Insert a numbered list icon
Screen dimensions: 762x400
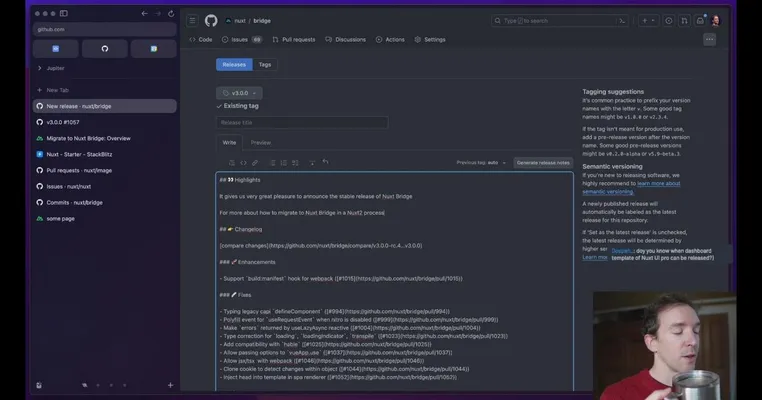(x=283, y=163)
